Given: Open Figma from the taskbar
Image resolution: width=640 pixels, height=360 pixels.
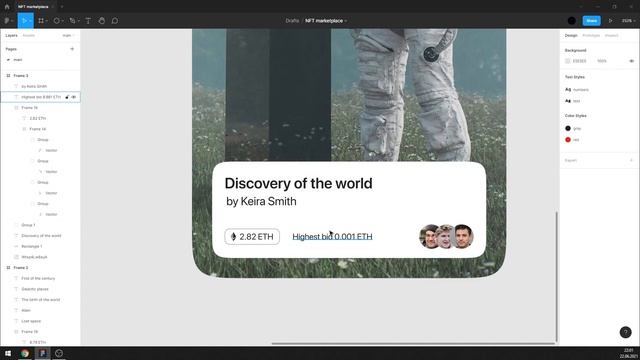Looking at the screenshot, I should 42,353.
